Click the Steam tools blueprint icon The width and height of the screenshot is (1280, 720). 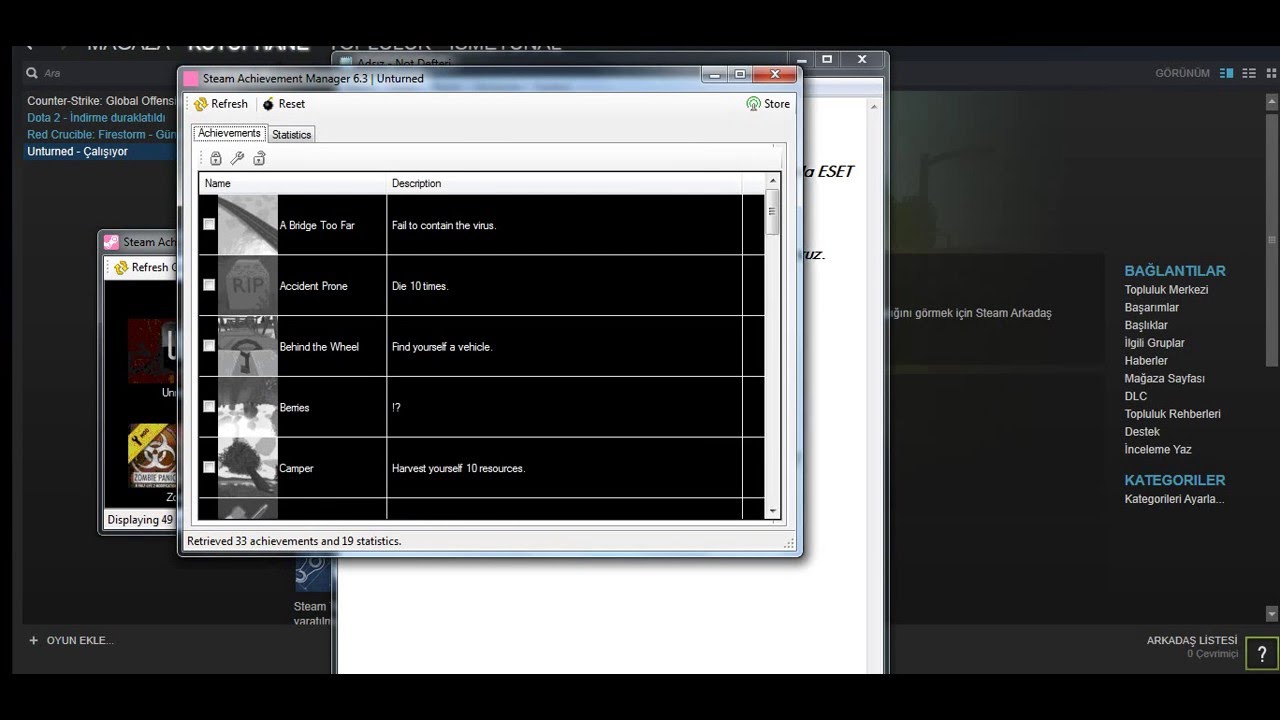click(x=313, y=574)
